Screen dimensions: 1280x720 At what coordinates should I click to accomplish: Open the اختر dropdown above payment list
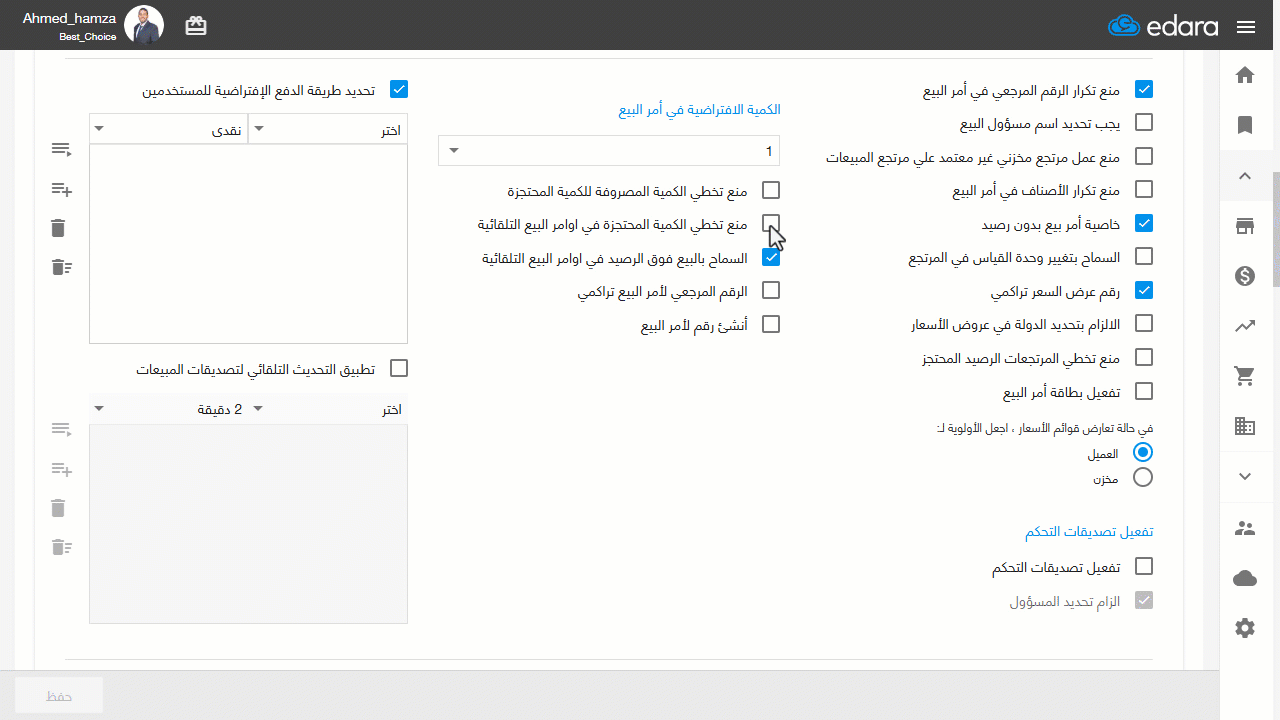[x=328, y=130]
